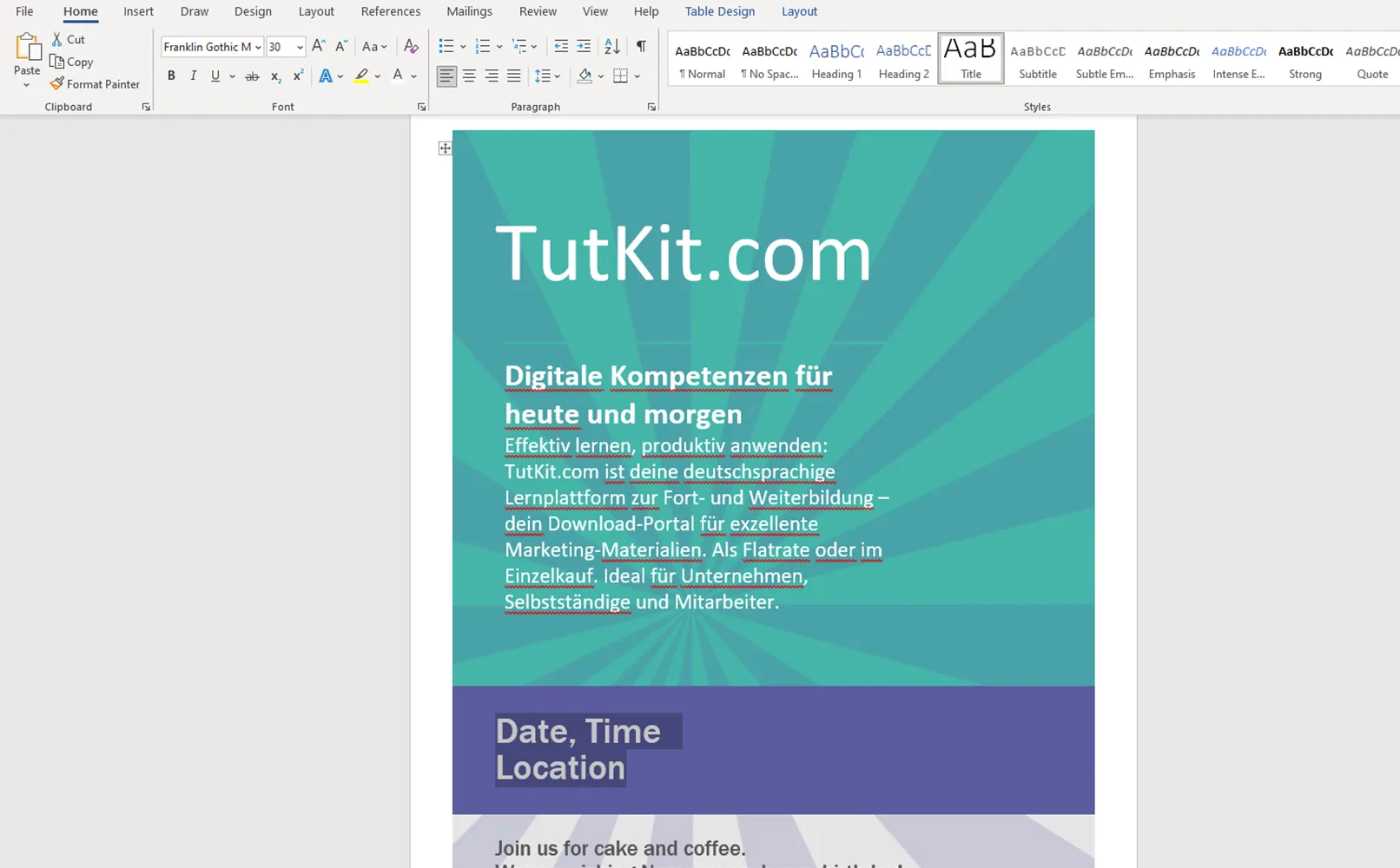This screenshot has height=868, width=1400.
Task: Apply a multilevel list
Action: pyautogui.click(x=519, y=46)
